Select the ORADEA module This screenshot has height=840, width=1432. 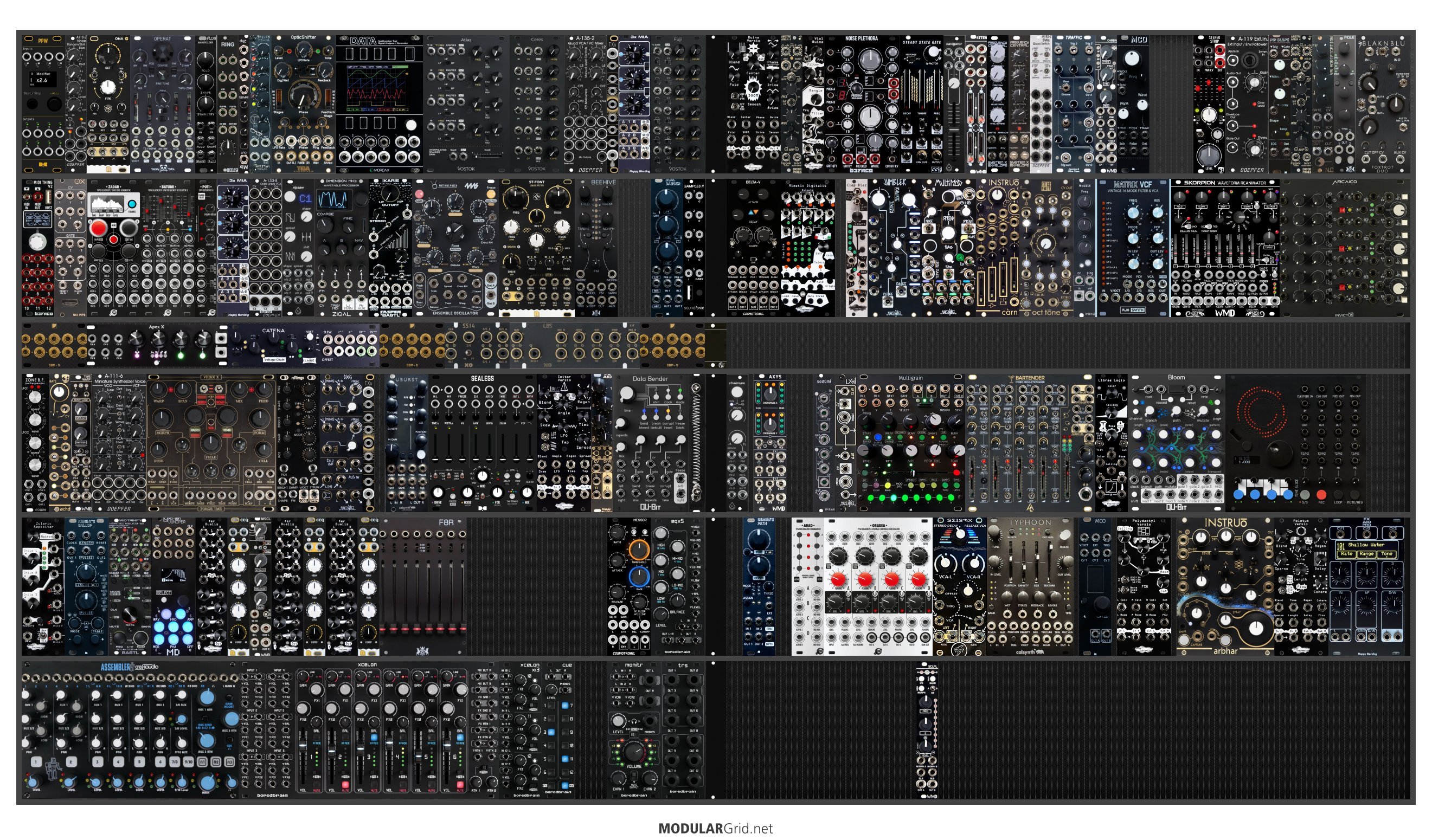point(878,586)
